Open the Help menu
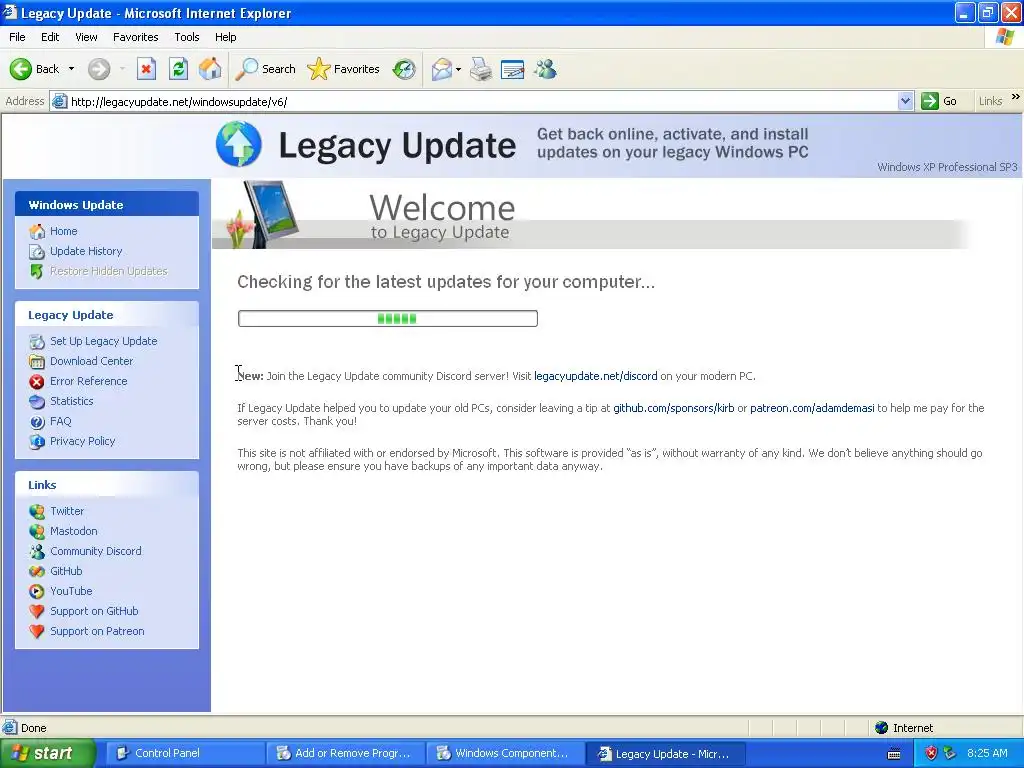This screenshot has height=768, width=1024. click(x=226, y=37)
